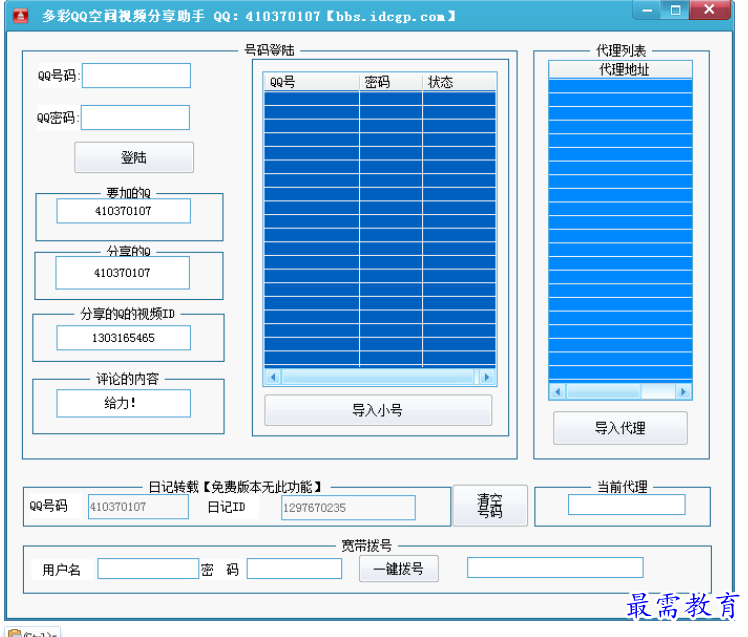Minimize the 多彩QQ空间 window
This screenshot has height=637, width=748.
(x=647, y=10)
